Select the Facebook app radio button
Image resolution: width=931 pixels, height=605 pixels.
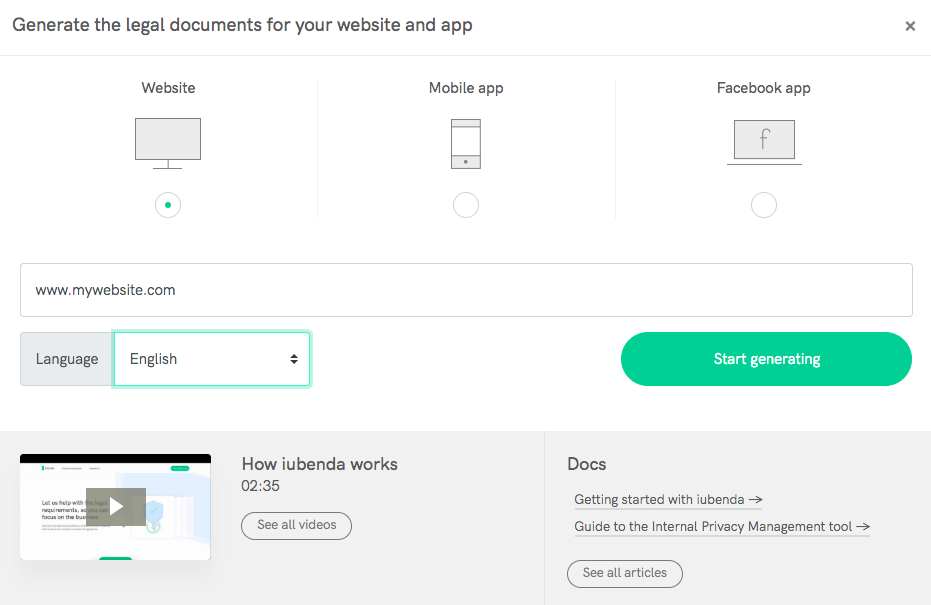click(764, 205)
